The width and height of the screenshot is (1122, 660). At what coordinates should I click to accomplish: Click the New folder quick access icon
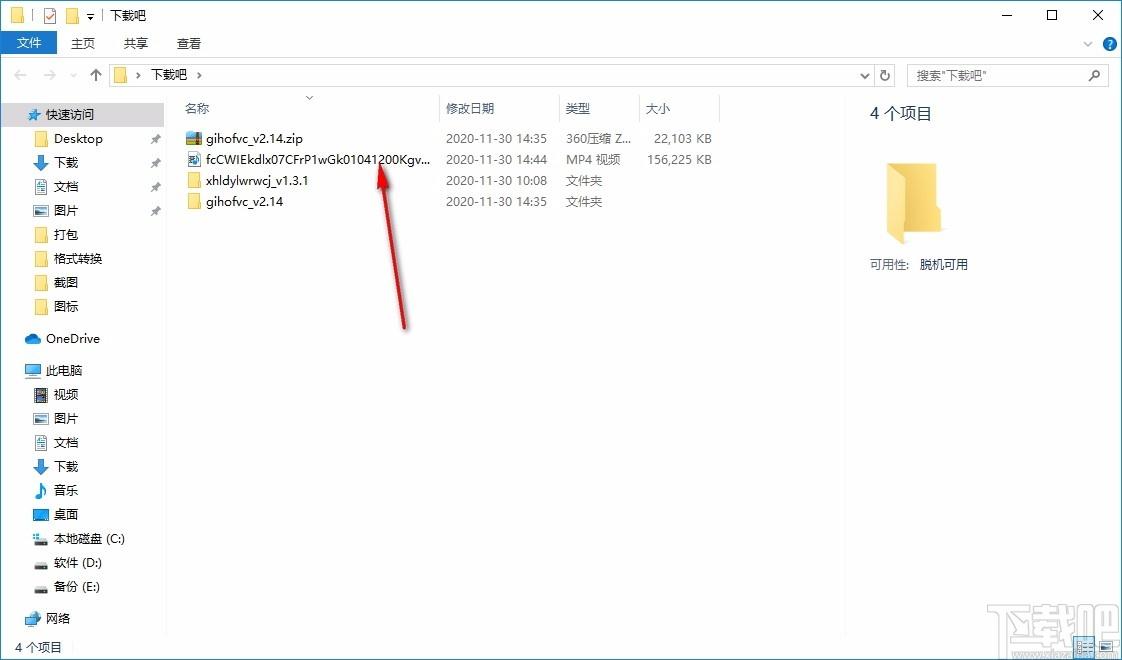click(72, 15)
